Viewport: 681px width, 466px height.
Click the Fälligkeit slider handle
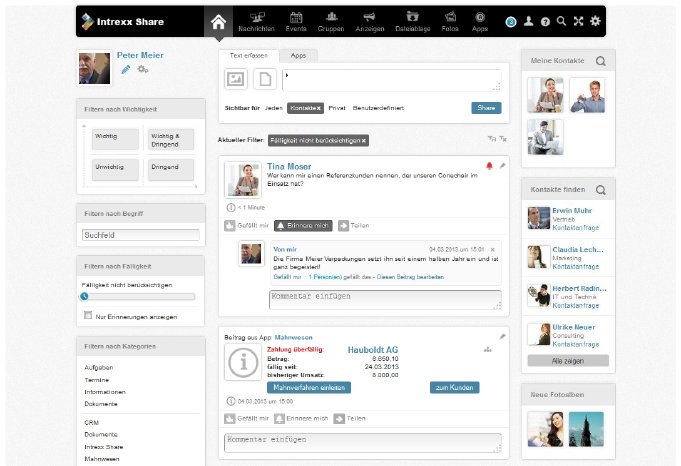pos(84,297)
